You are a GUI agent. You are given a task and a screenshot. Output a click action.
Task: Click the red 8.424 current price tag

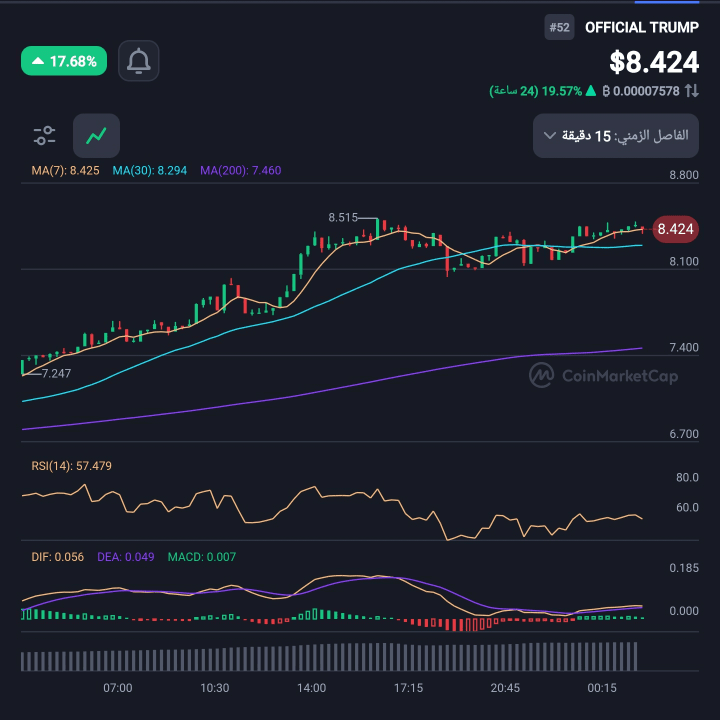click(x=675, y=229)
